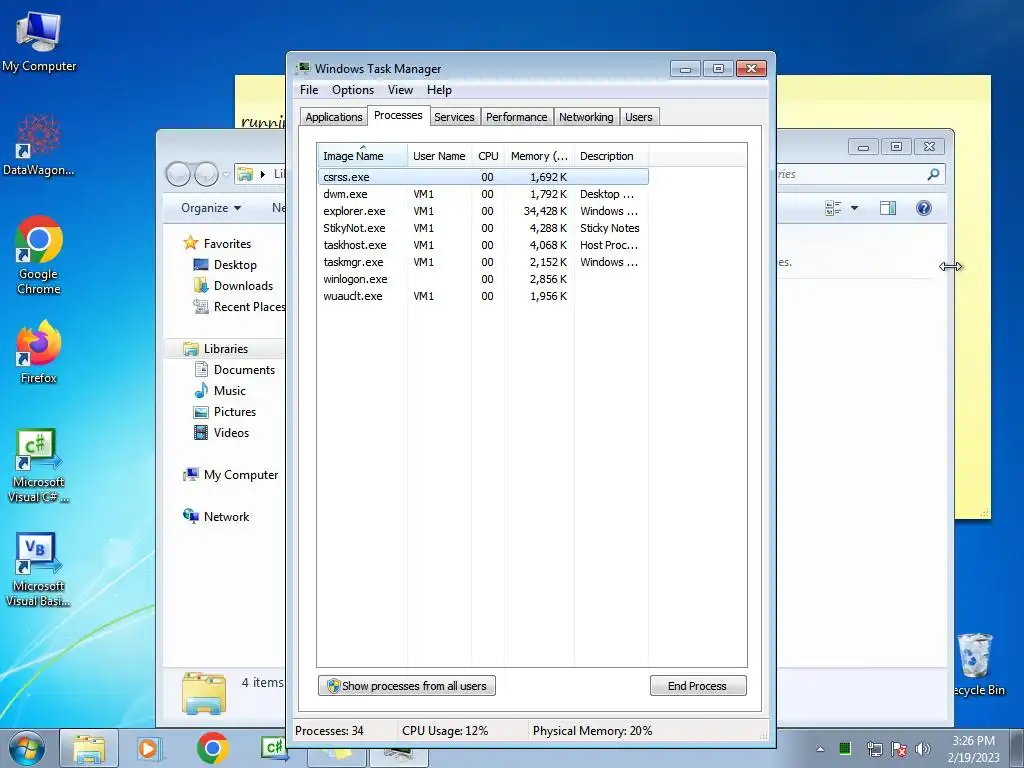Open the Options menu in Task Manager
Viewport: 1024px width, 768px height.
[353, 90]
